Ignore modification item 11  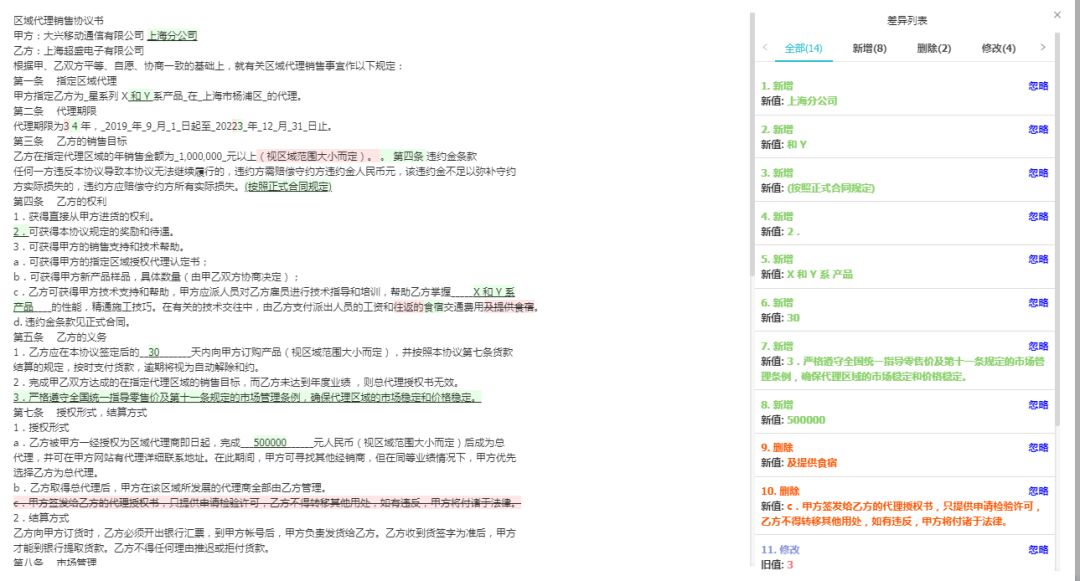pos(1038,549)
